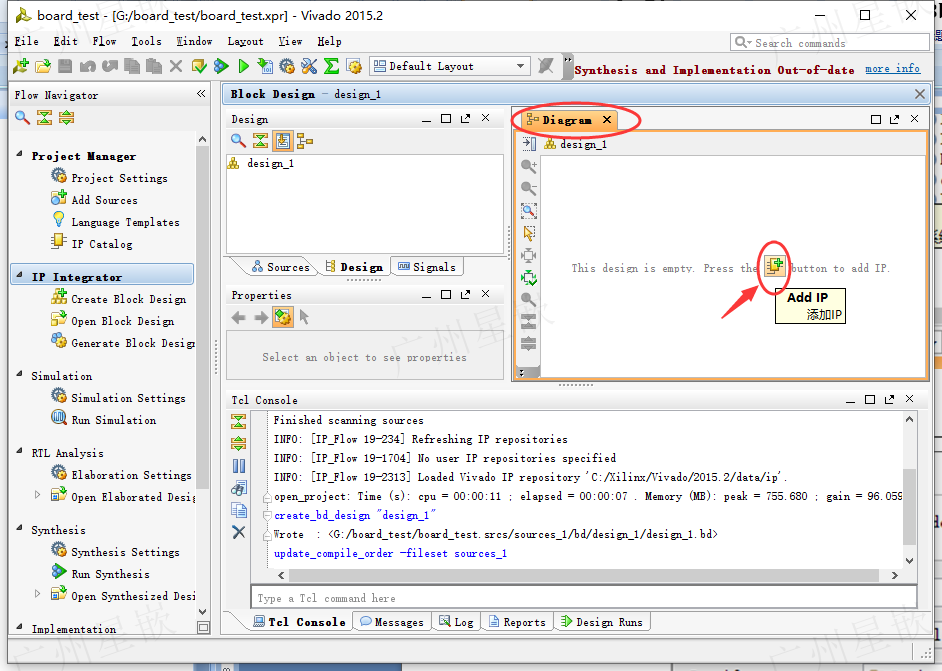Open the Reports tab
Viewport: 942px width, 671px height.
coord(517,622)
